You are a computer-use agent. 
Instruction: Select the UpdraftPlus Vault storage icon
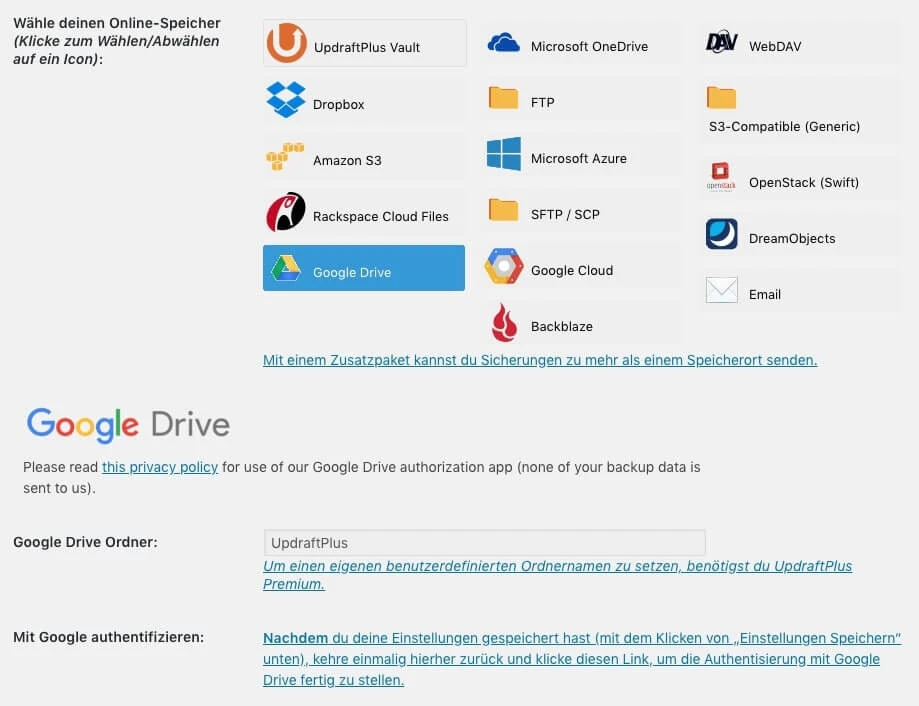tap(364, 44)
